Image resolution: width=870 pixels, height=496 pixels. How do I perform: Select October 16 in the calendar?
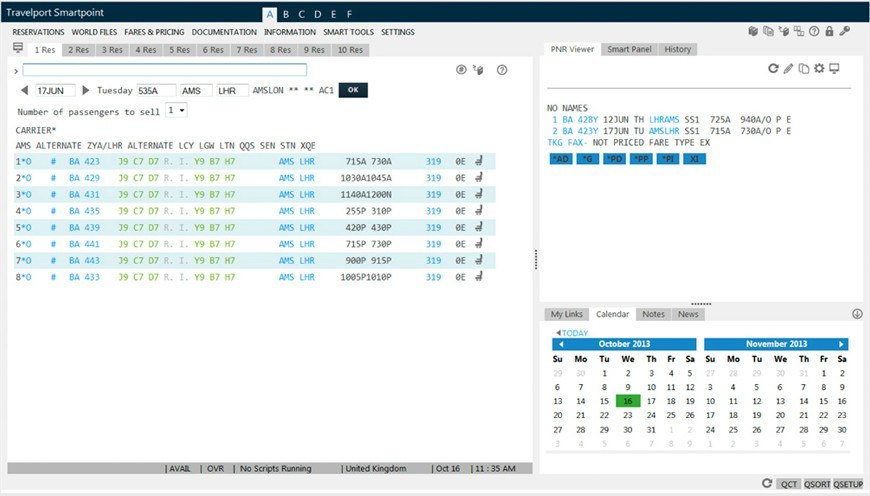[628, 401]
